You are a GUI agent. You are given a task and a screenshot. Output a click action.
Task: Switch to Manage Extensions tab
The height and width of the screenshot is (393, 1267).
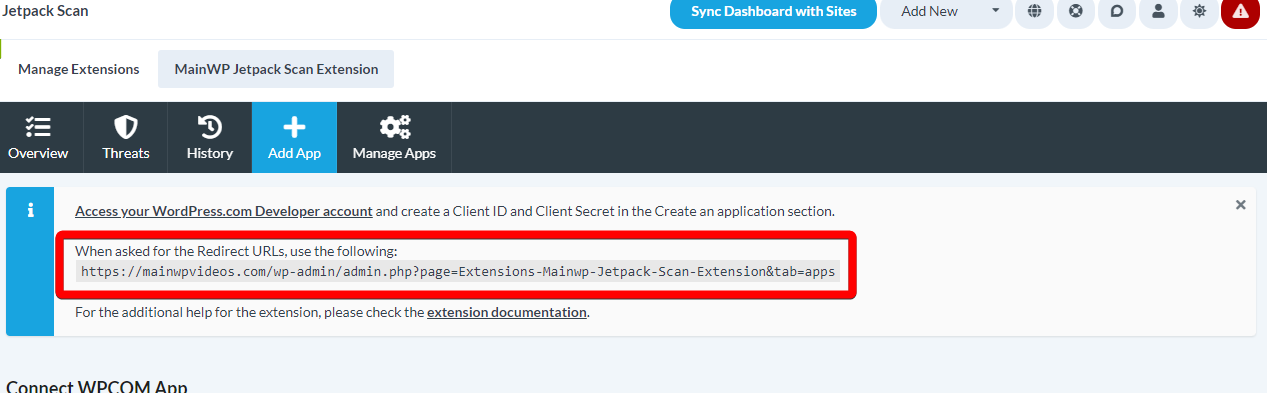point(79,69)
